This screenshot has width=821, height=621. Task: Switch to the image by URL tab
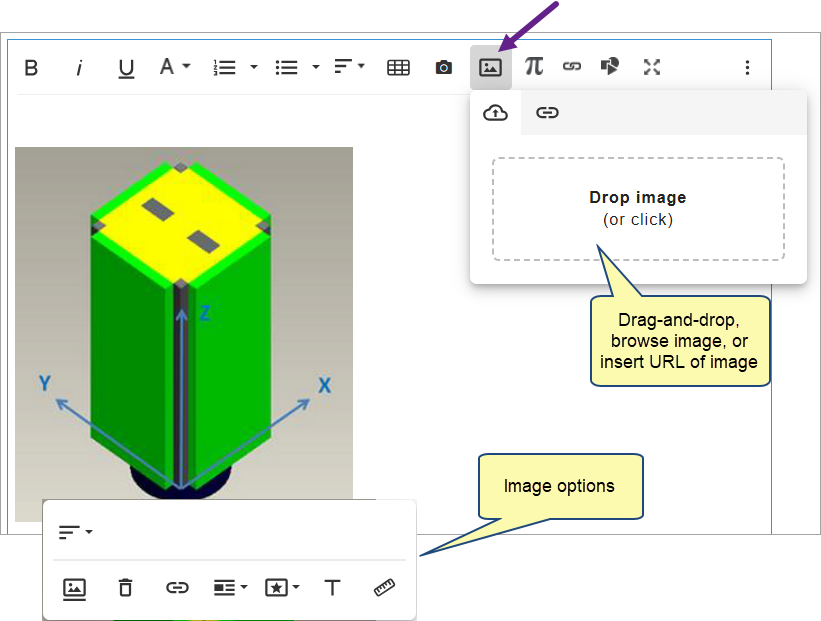pyautogui.click(x=547, y=113)
